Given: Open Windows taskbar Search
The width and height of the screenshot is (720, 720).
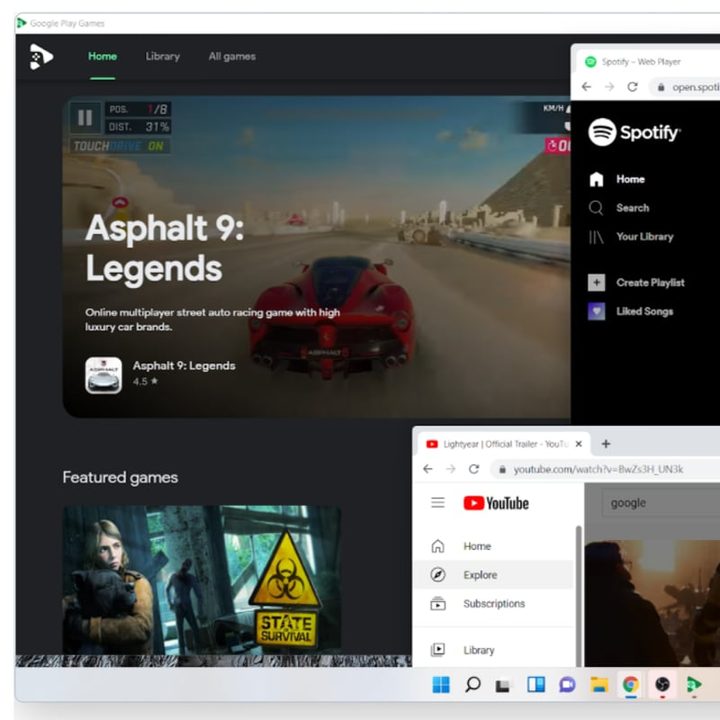Looking at the screenshot, I should 472,685.
